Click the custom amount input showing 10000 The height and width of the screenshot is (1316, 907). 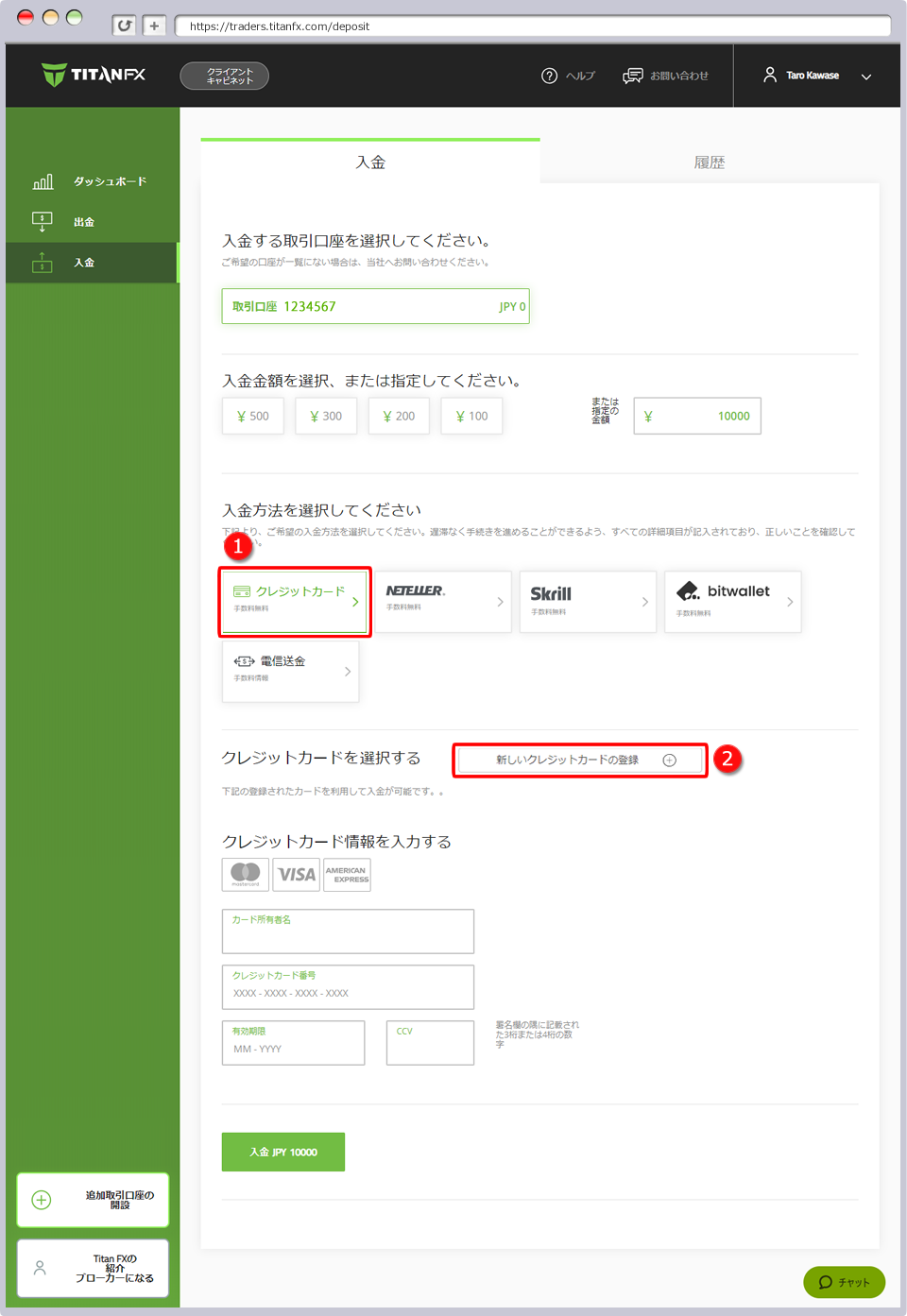coord(696,416)
